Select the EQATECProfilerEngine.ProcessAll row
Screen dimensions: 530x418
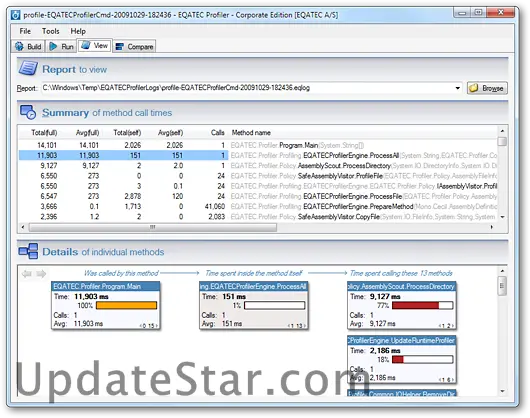(x=258, y=155)
